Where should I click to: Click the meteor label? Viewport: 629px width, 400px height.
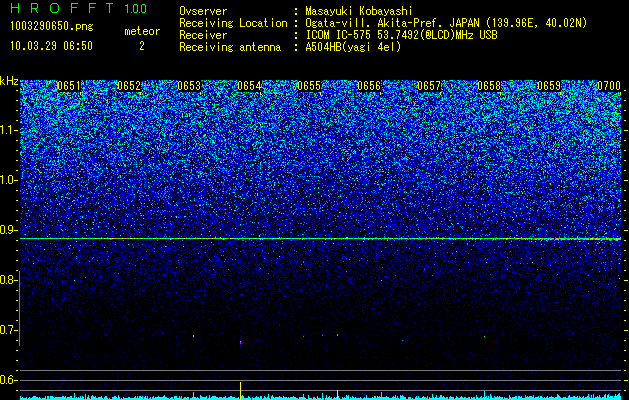click(x=142, y=31)
